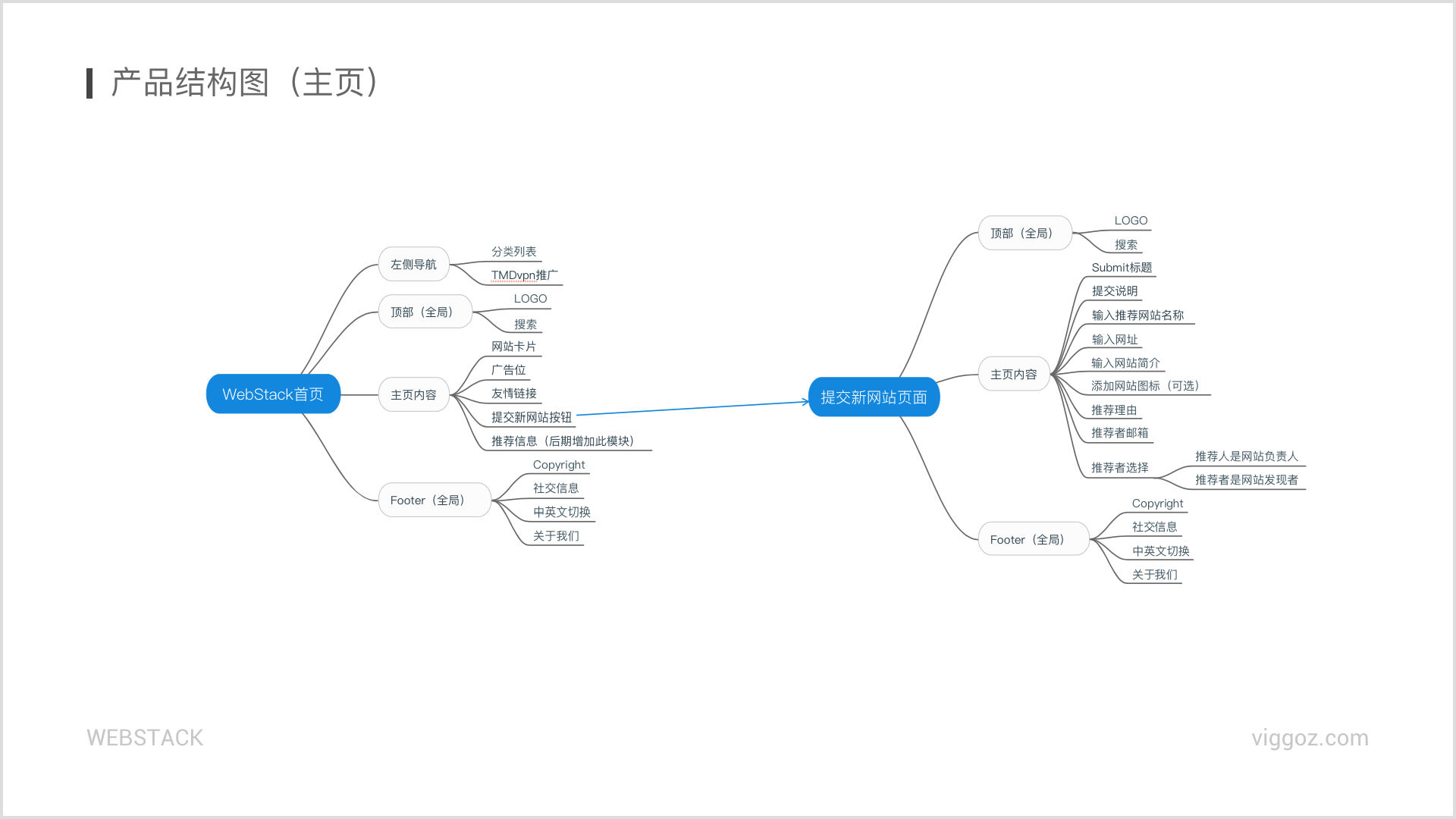Select the blue WebStack首页 root node
1456x819 pixels.
273,394
